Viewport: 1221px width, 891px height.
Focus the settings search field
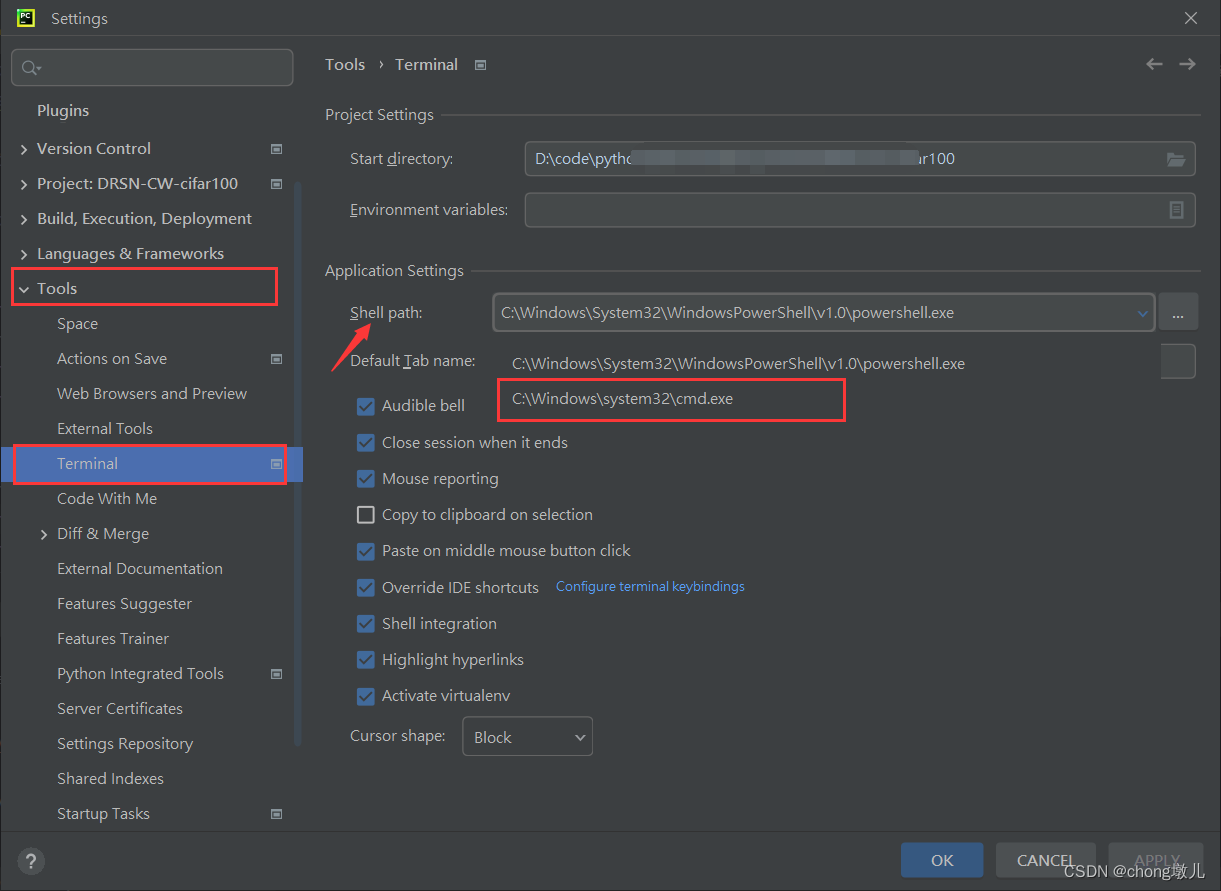tap(152, 68)
